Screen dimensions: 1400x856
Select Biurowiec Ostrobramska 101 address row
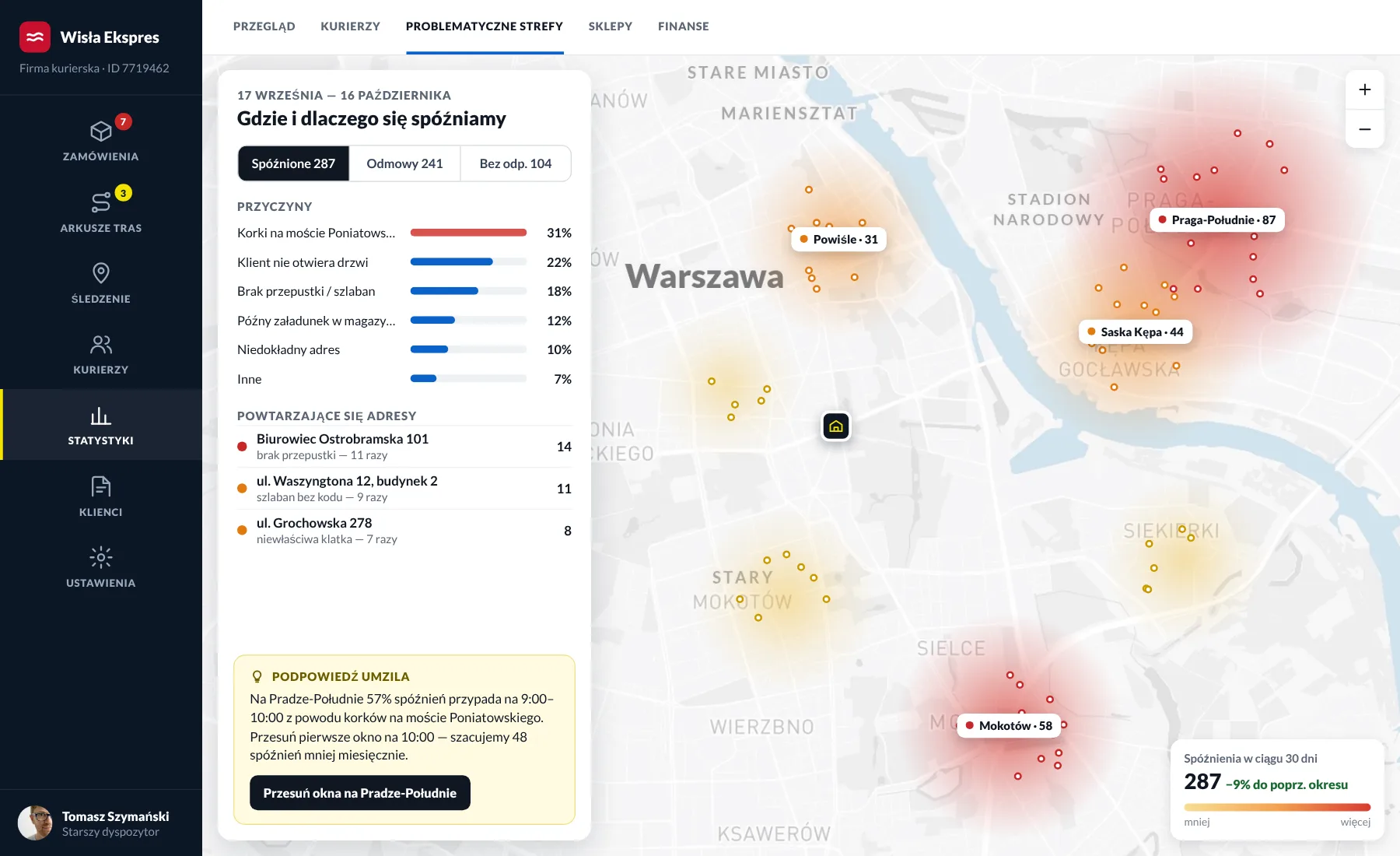click(x=404, y=447)
